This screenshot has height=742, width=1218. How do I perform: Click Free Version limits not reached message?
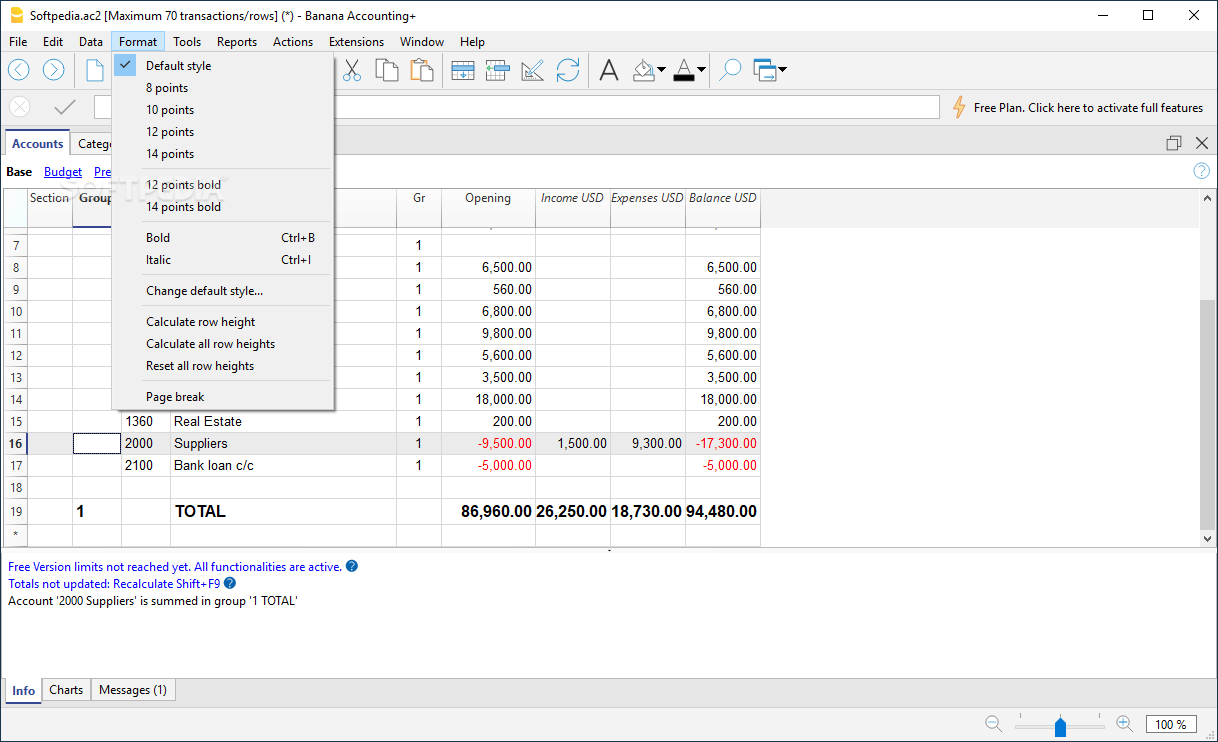click(x=175, y=566)
